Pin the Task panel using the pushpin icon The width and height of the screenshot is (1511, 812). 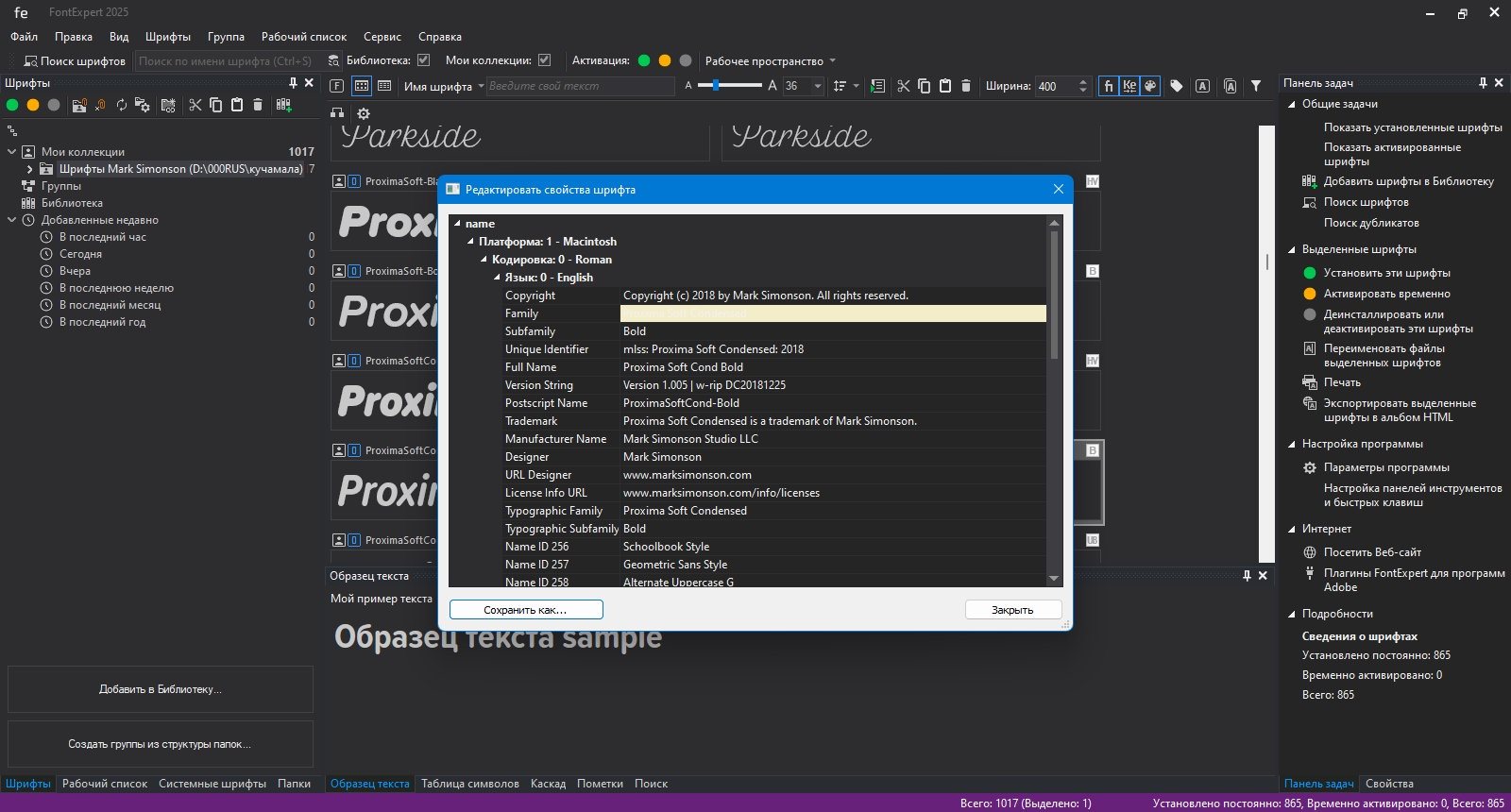(1484, 83)
